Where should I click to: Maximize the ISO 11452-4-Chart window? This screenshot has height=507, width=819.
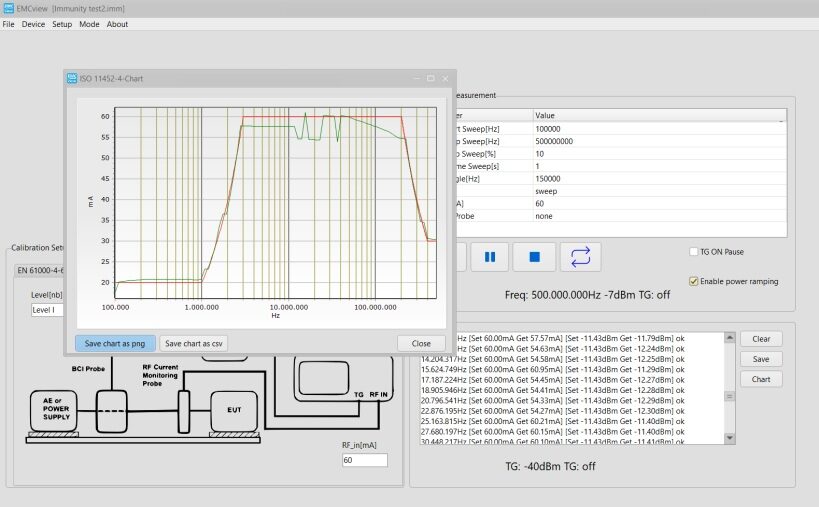pyautogui.click(x=430, y=78)
